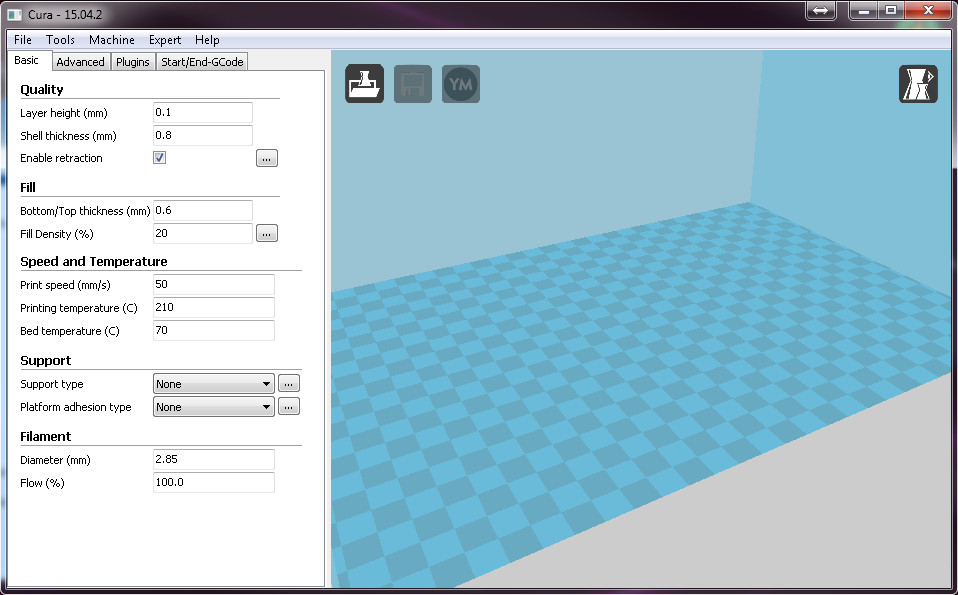The height and width of the screenshot is (595, 958).
Task: Click the Cura app icon in title bar
Action: click(x=15, y=13)
